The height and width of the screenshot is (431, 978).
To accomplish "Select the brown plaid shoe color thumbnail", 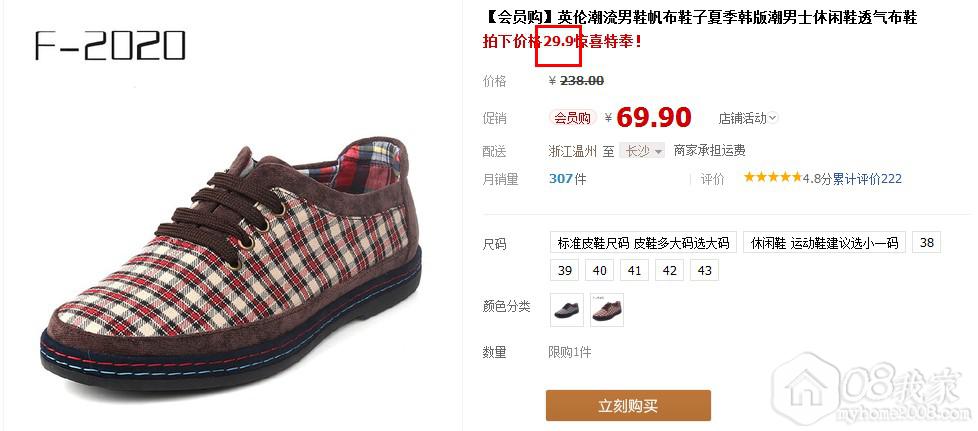I will pos(607,310).
